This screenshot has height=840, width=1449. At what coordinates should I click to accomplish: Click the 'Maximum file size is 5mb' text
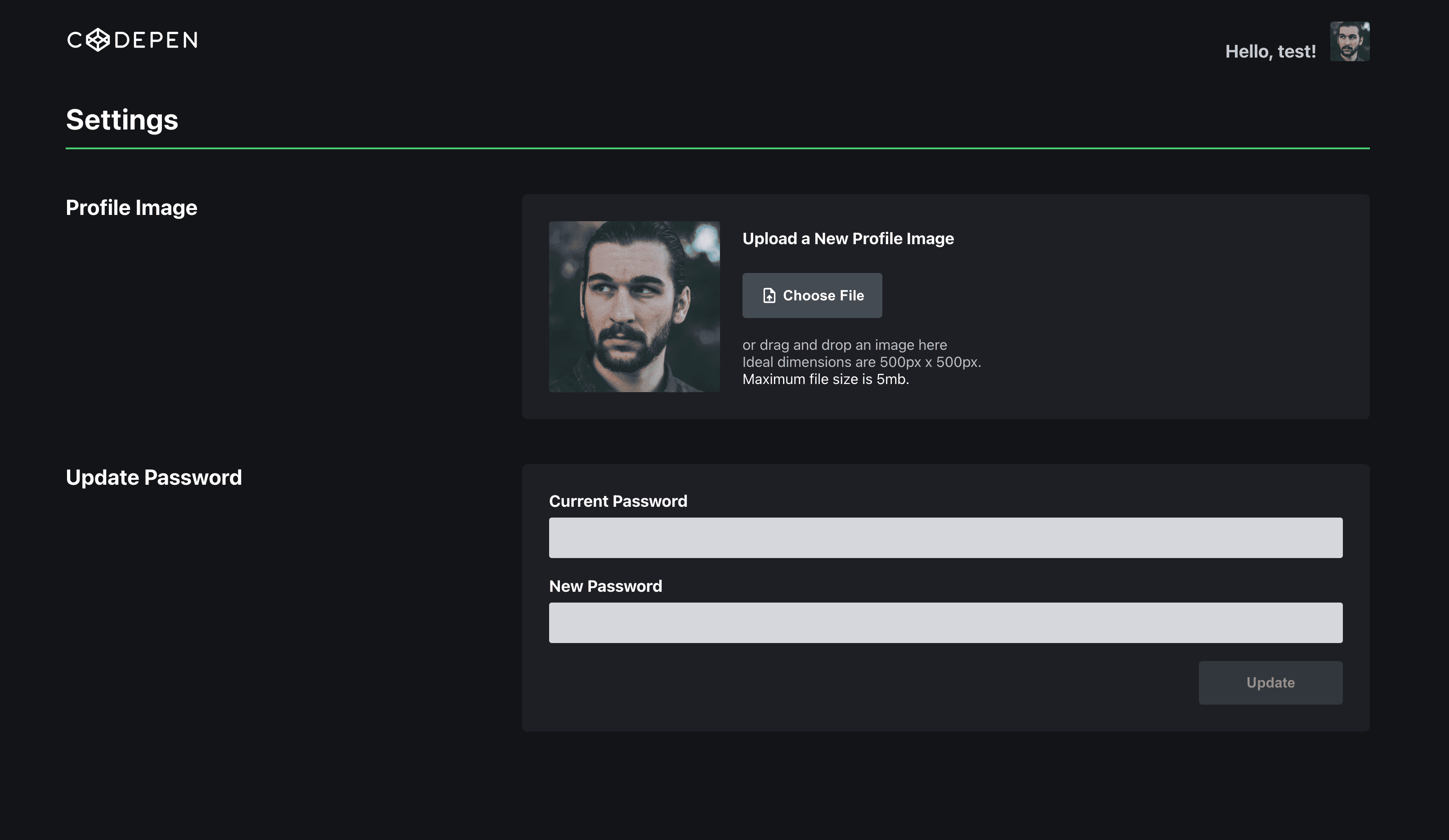pos(825,378)
